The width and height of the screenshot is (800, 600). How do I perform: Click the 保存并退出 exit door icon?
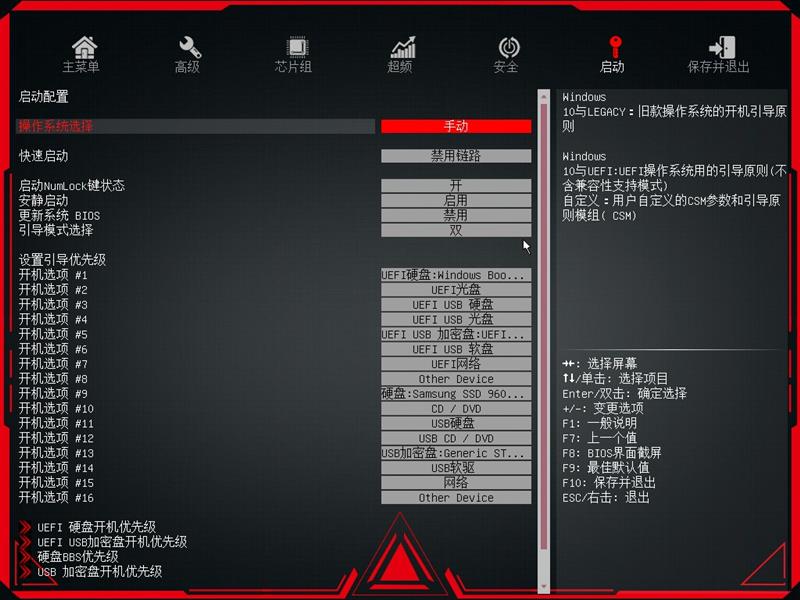click(722, 47)
